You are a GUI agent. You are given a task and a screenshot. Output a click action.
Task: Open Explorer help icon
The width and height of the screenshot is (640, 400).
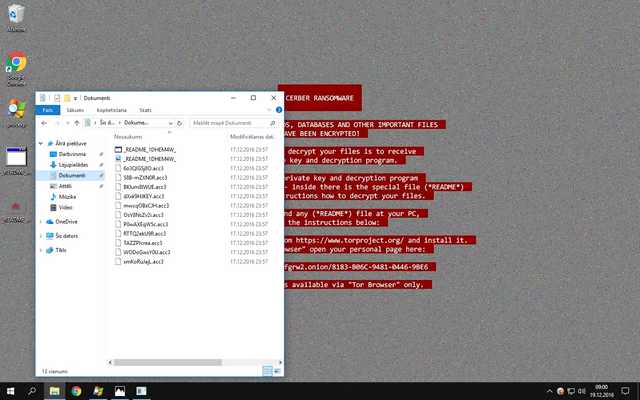(x=279, y=110)
